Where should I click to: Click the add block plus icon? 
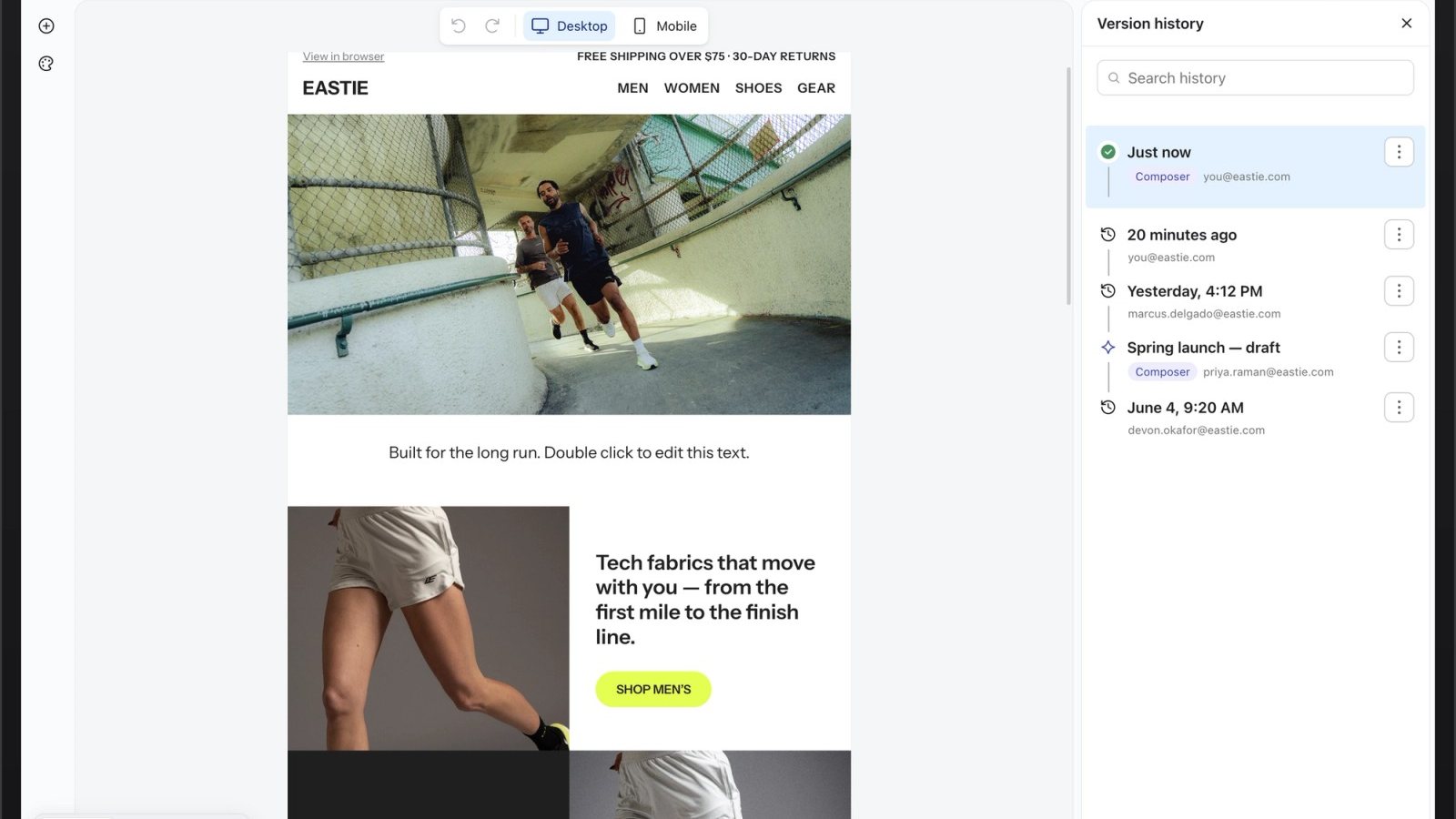(46, 26)
